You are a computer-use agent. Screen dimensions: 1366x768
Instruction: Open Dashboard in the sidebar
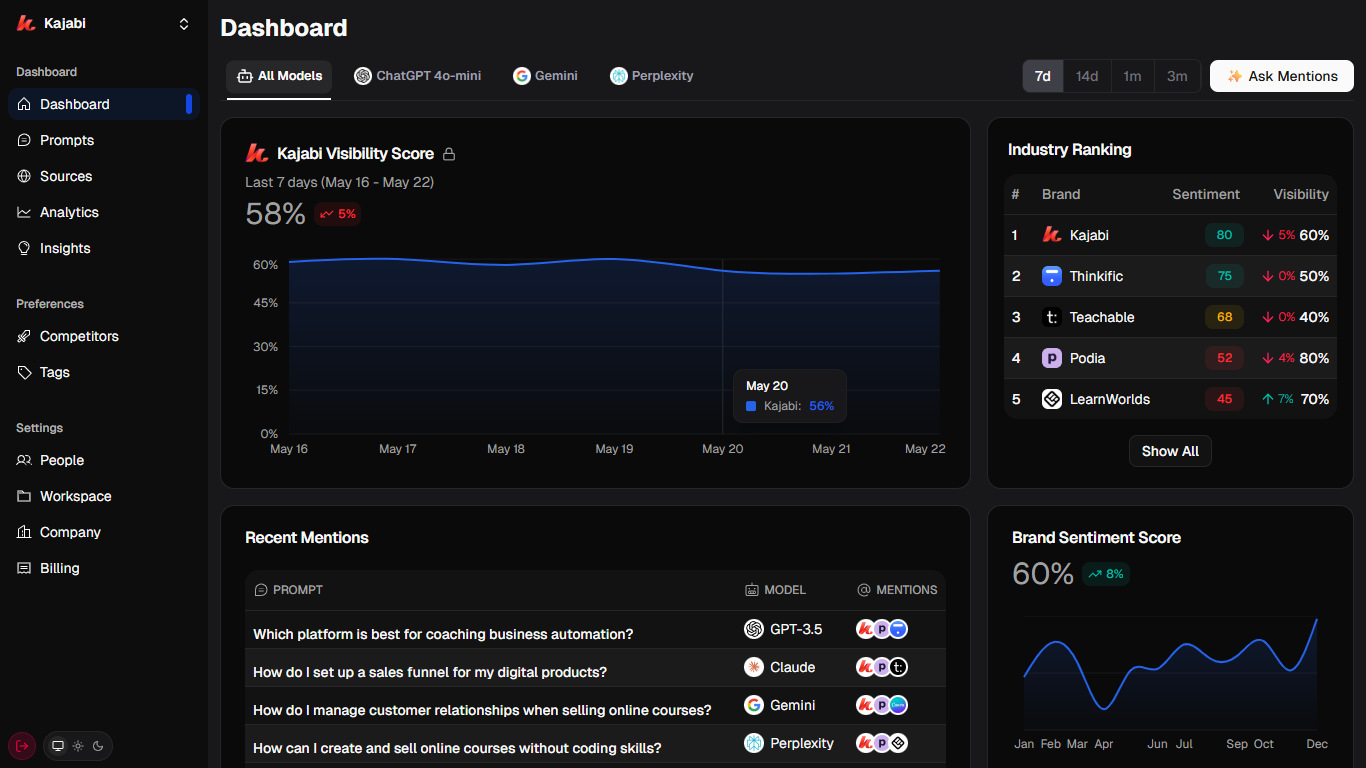click(104, 104)
